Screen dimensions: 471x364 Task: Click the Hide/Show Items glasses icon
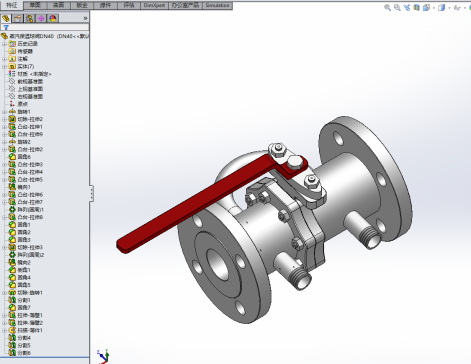[457, 7]
